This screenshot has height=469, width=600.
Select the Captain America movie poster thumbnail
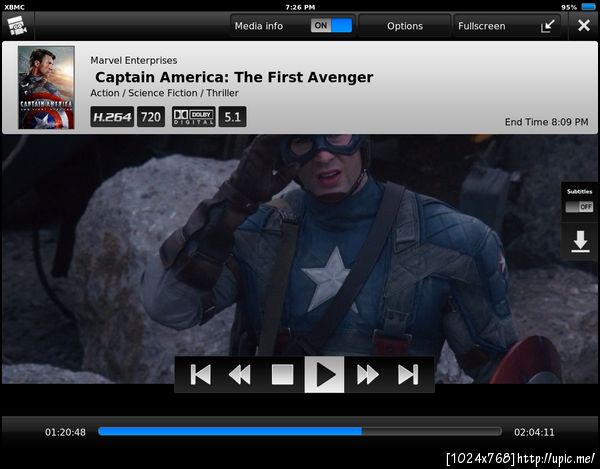pos(46,88)
